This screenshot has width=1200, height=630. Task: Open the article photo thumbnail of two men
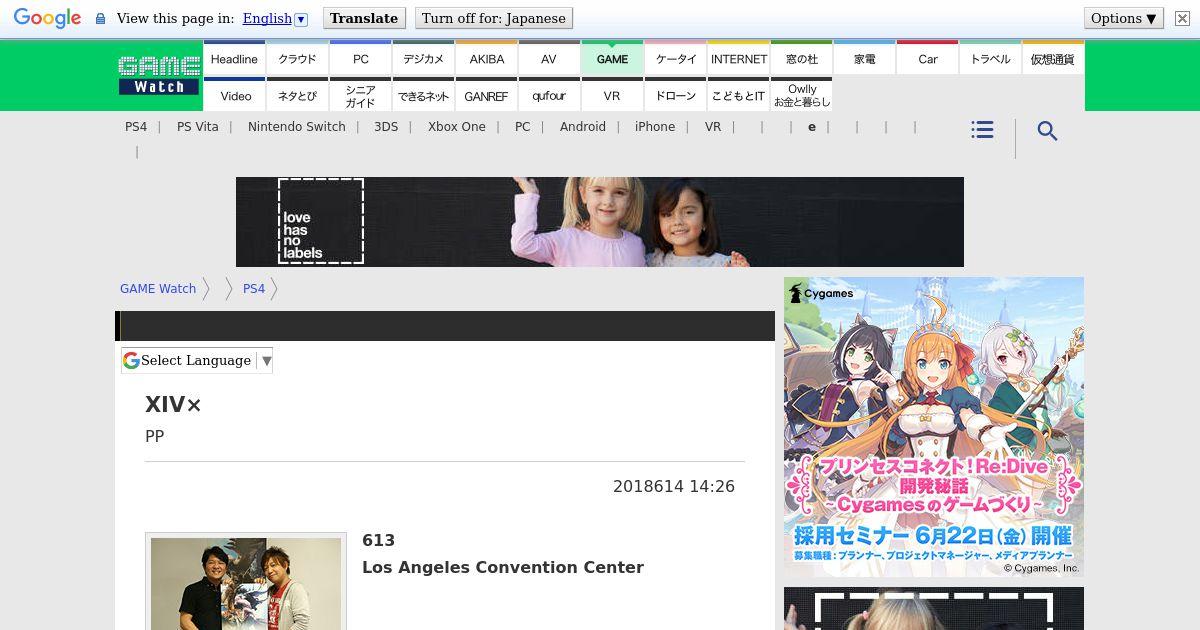click(246, 583)
